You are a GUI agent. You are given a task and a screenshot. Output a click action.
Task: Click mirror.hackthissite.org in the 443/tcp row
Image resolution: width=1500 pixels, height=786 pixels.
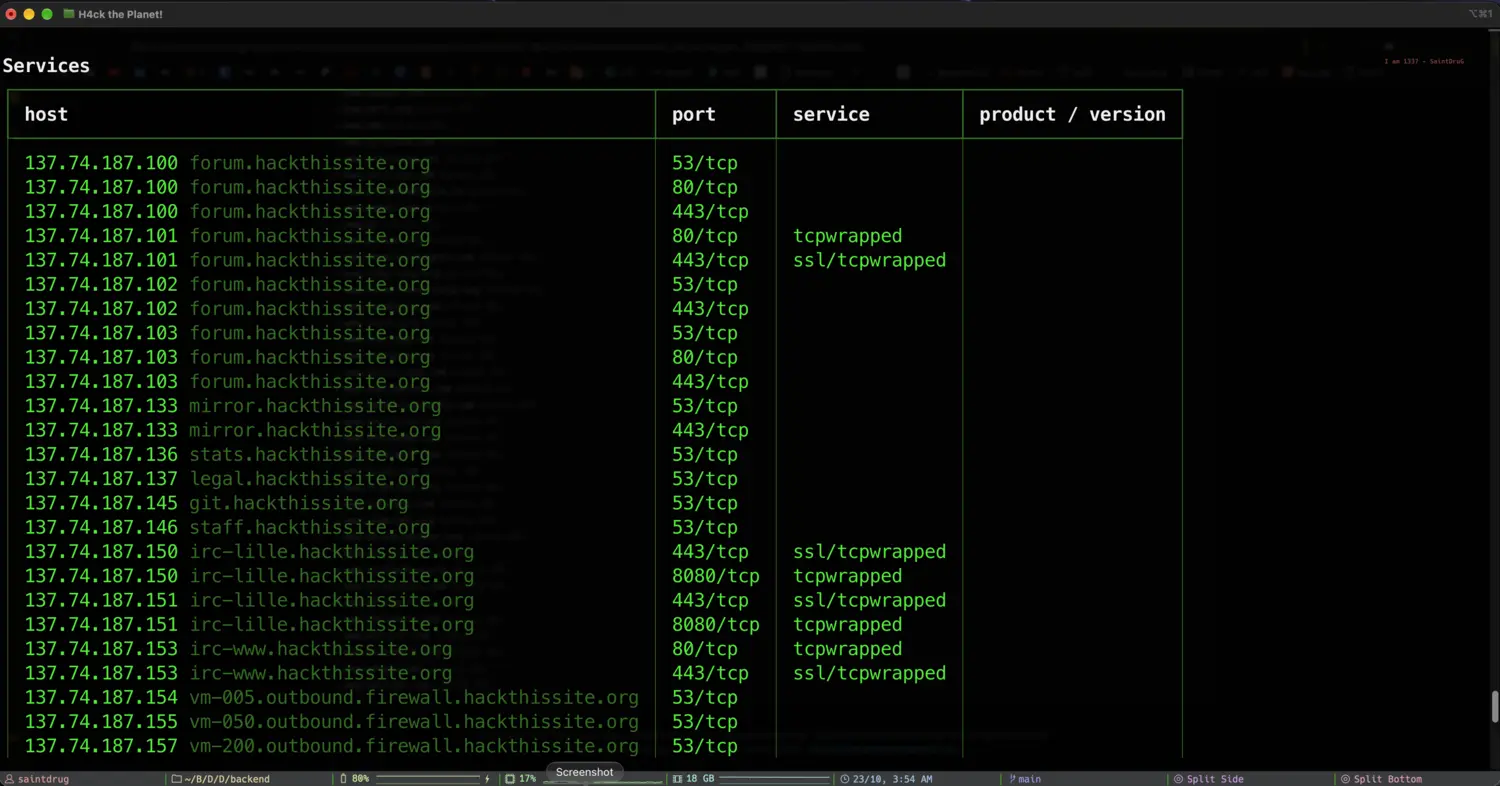pyautogui.click(x=315, y=430)
